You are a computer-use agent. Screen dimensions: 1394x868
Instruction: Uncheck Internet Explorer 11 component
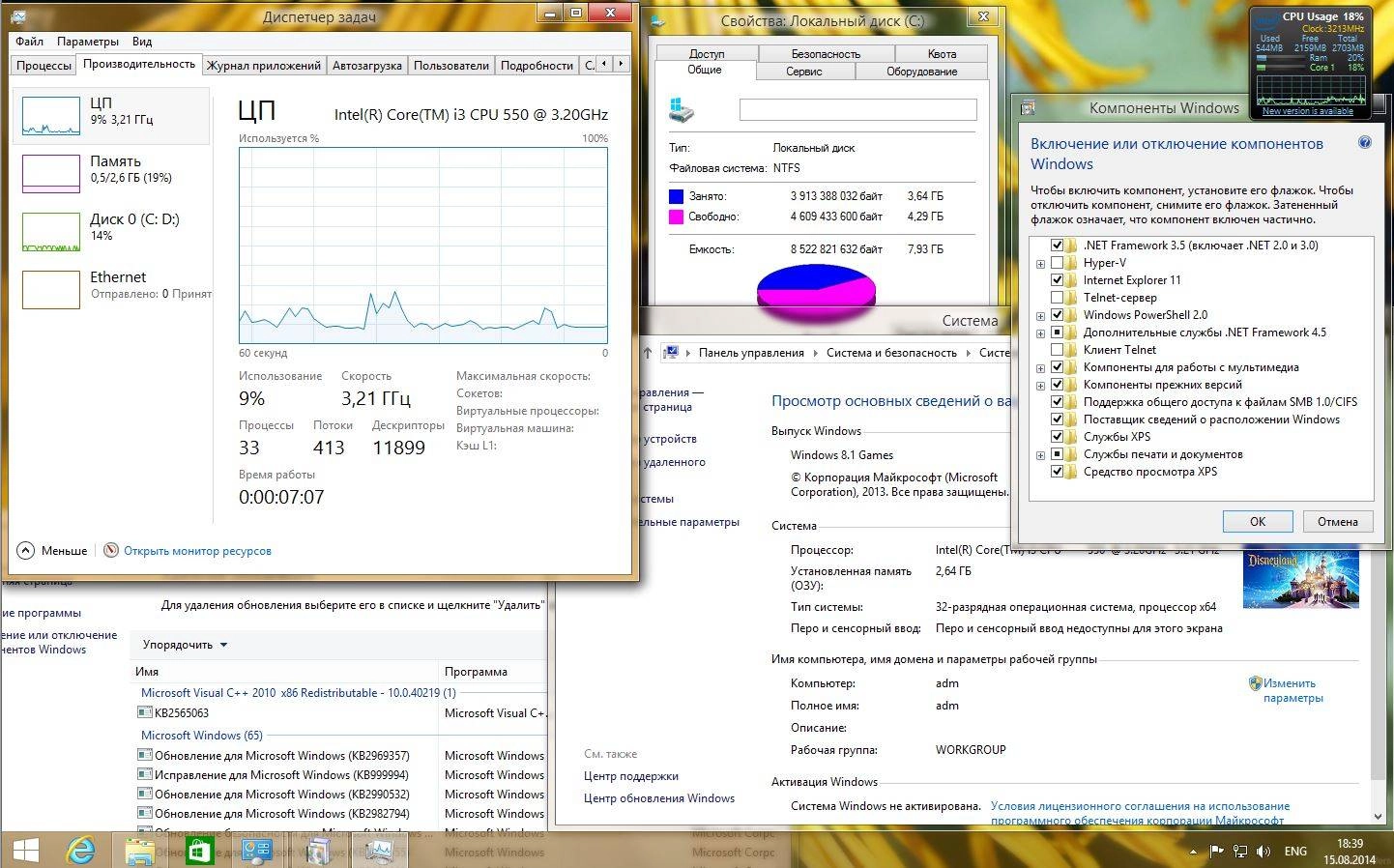tap(1057, 280)
